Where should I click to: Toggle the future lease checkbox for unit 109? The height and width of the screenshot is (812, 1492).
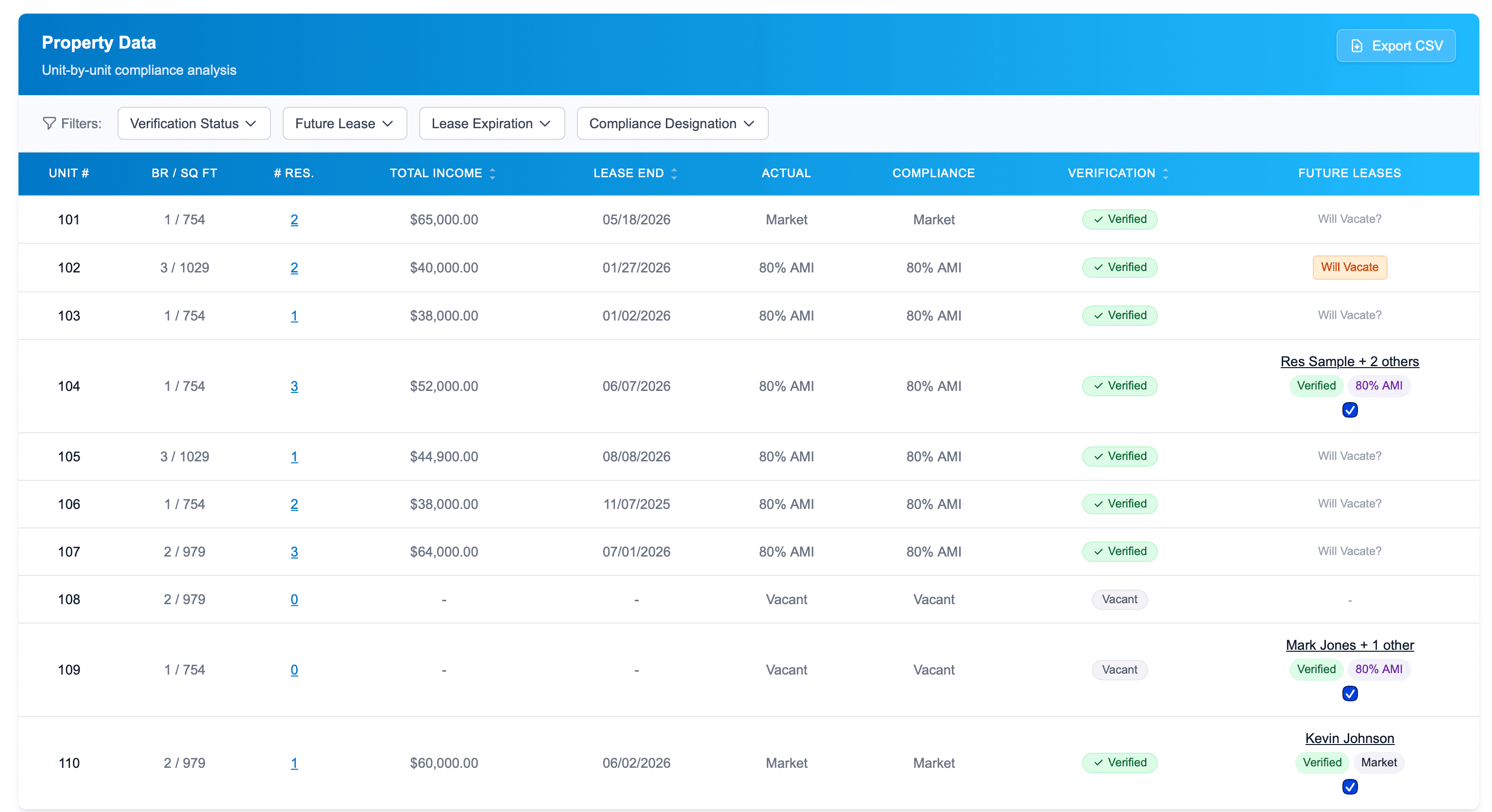[1350, 694]
